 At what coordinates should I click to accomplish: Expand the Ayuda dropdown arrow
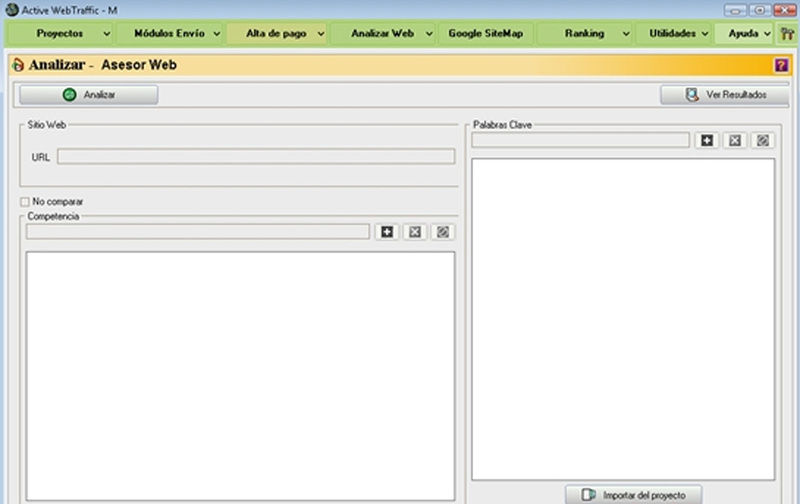767,34
